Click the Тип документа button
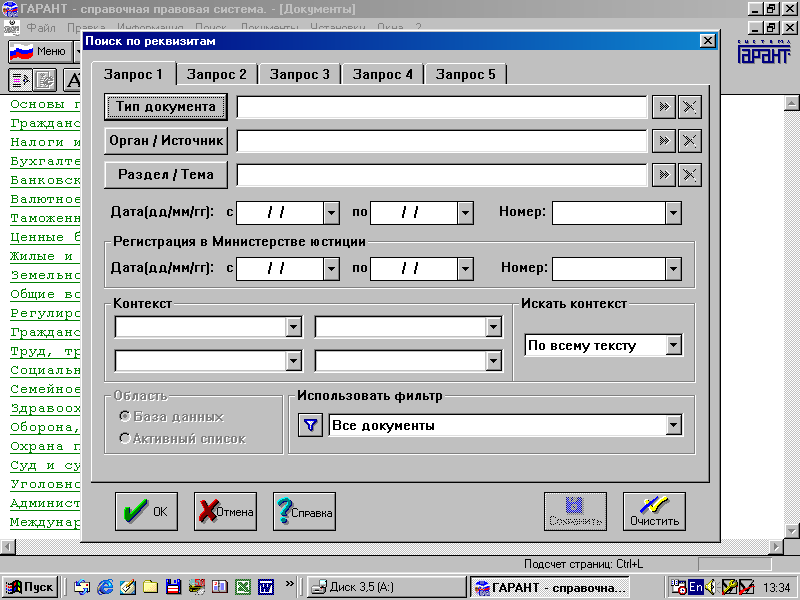The height and width of the screenshot is (600, 800). (166, 107)
